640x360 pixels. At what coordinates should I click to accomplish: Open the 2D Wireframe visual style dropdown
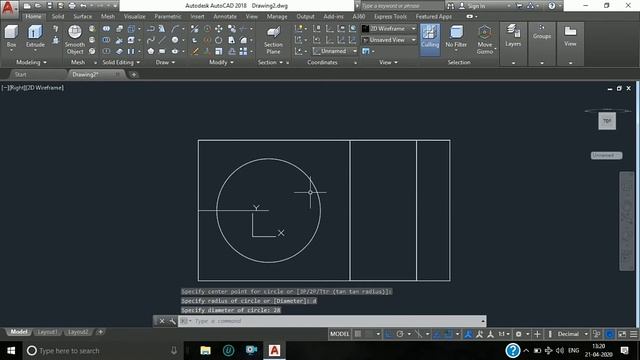(x=389, y=29)
